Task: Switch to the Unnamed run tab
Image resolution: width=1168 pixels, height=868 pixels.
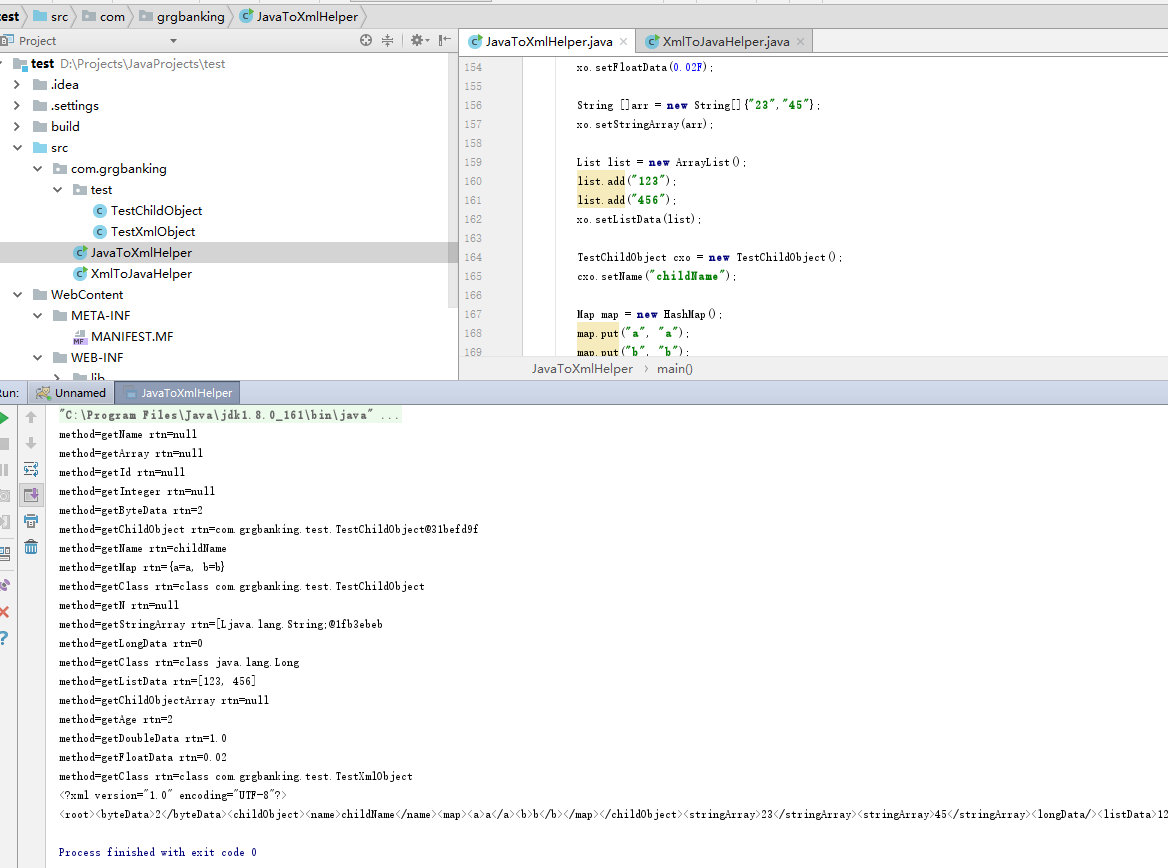Action: pos(72,393)
